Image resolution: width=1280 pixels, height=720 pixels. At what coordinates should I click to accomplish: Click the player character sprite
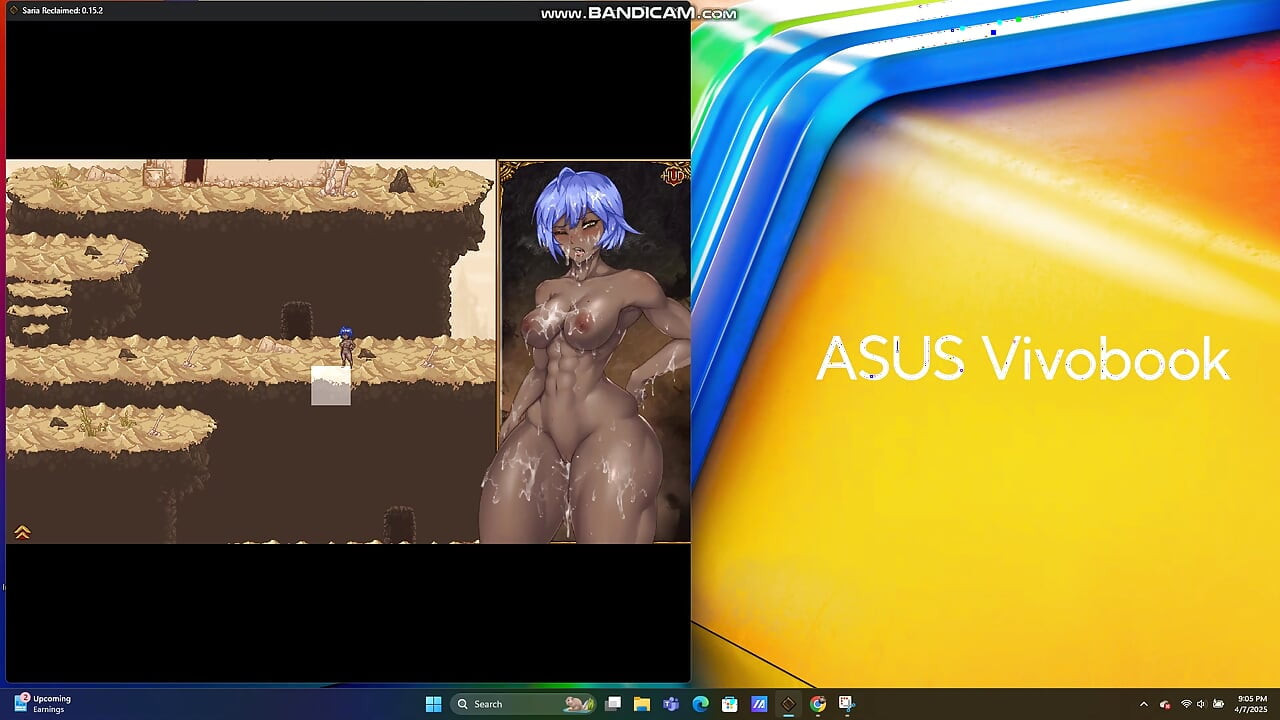coord(346,346)
